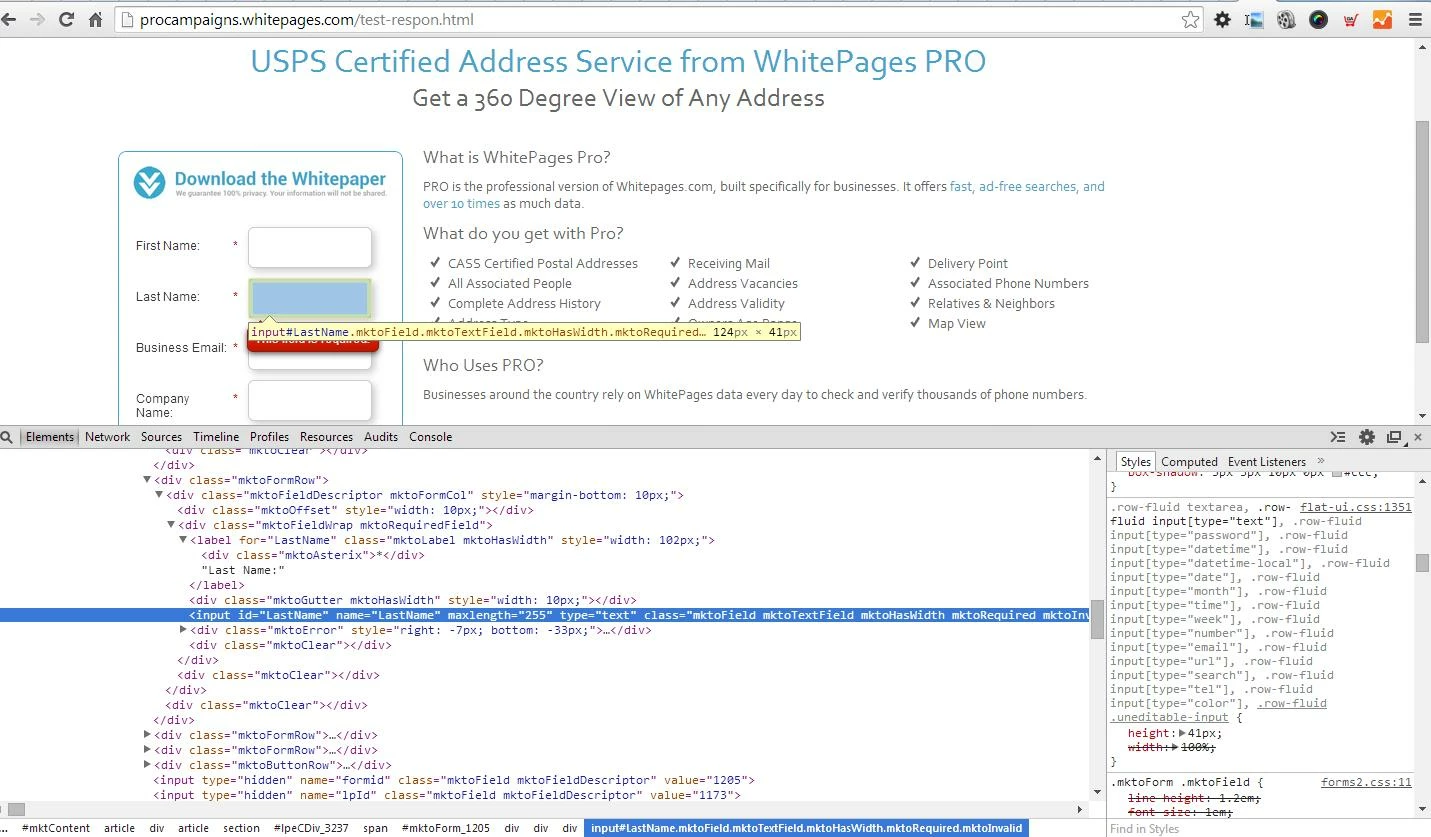Screen dimensions: 1431x837
Task: Select the hidden input formid line
Action: coord(454,780)
